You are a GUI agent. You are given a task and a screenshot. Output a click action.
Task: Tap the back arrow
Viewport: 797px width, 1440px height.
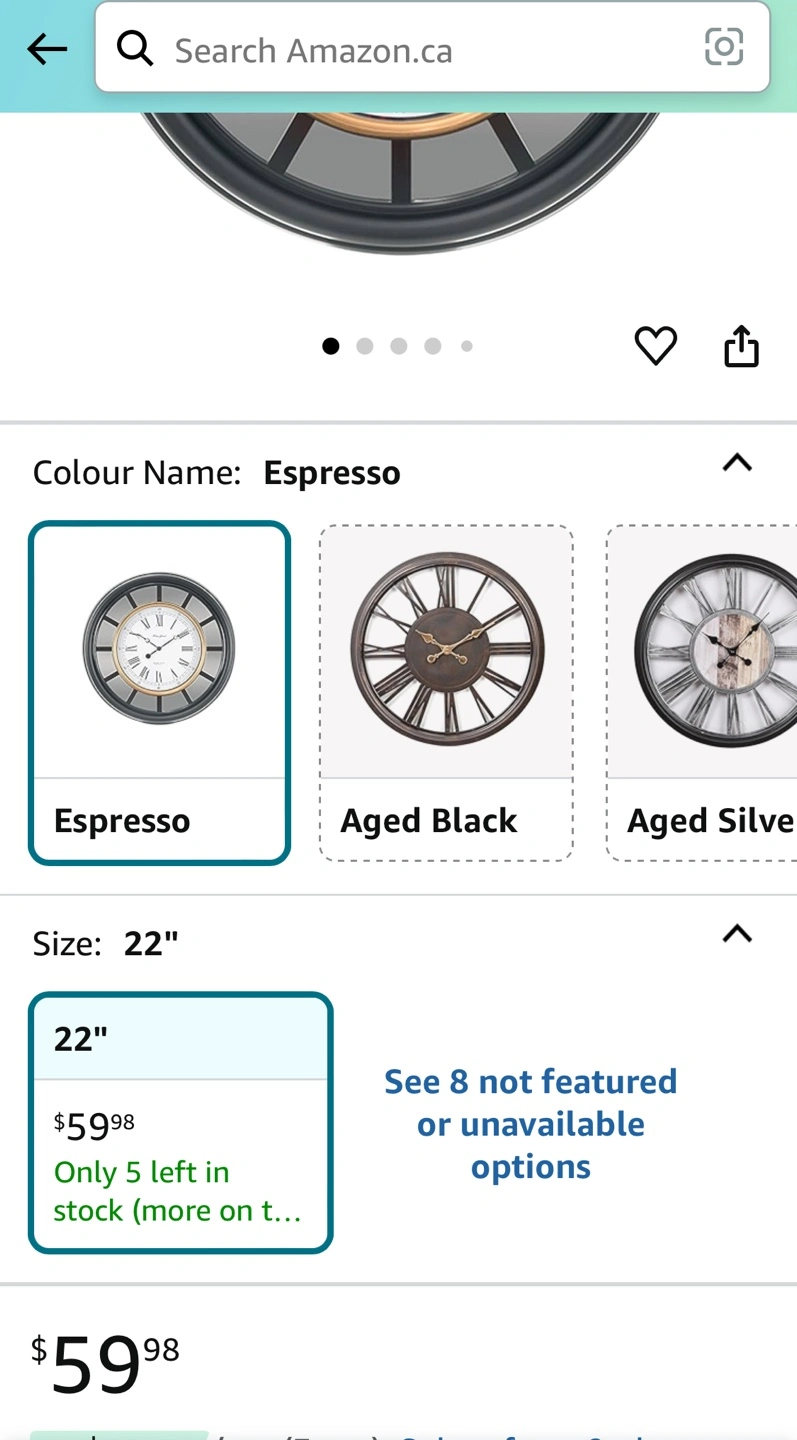[x=46, y=49]
